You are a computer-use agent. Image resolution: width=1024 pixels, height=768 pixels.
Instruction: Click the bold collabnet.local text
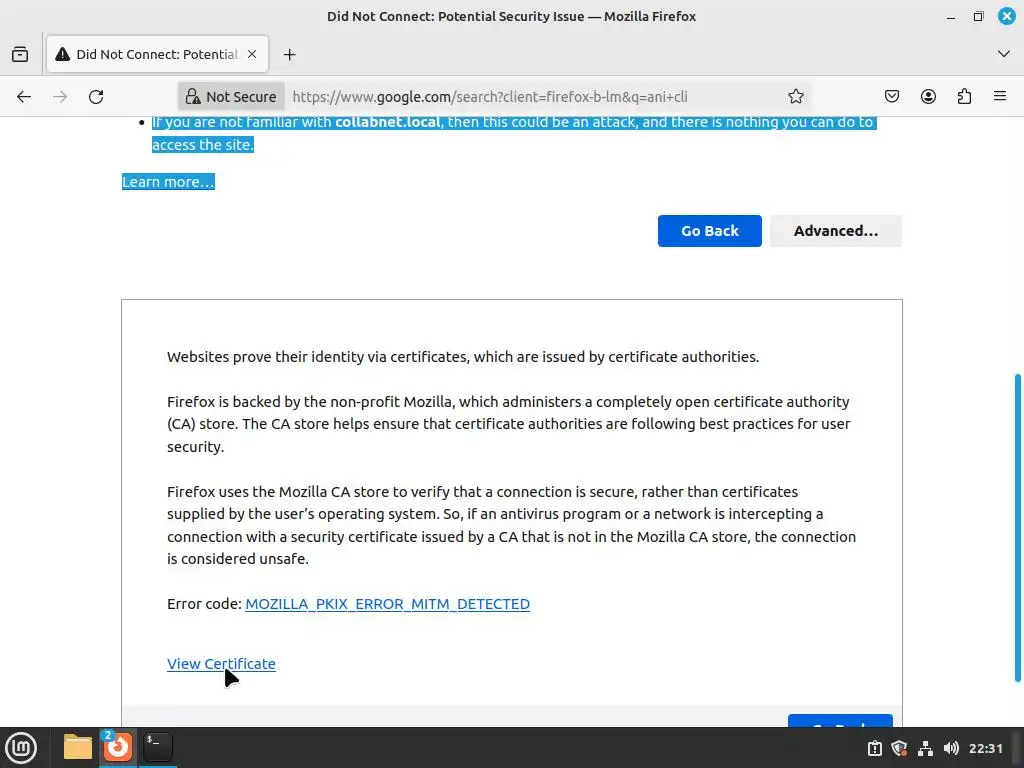[388, 122]
